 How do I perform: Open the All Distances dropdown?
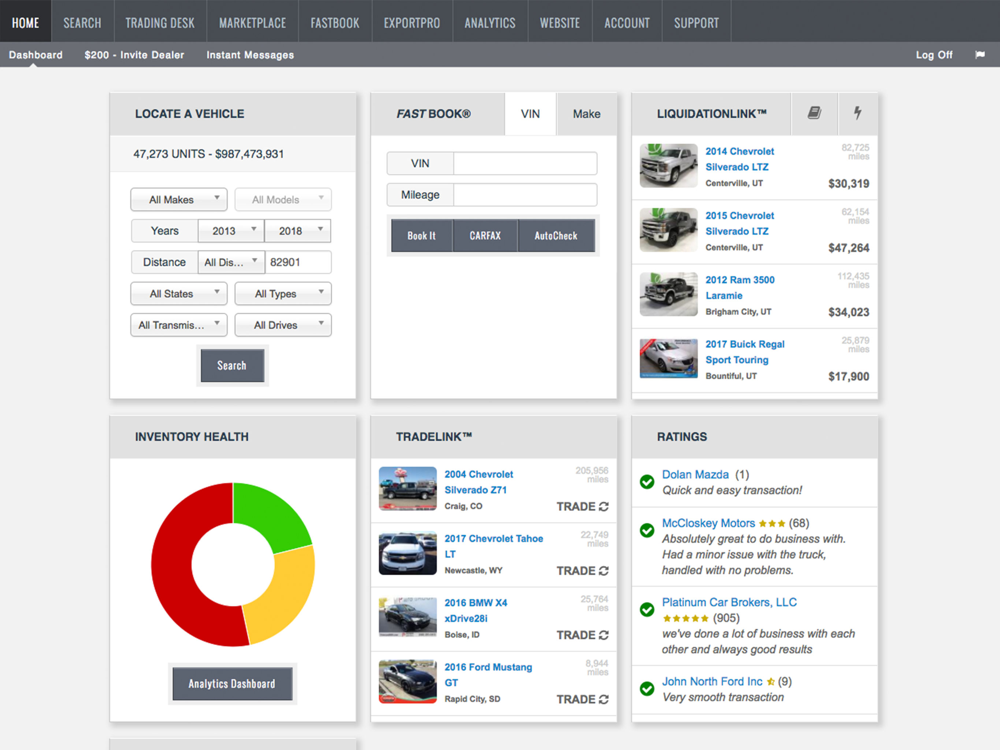point(231,262)
